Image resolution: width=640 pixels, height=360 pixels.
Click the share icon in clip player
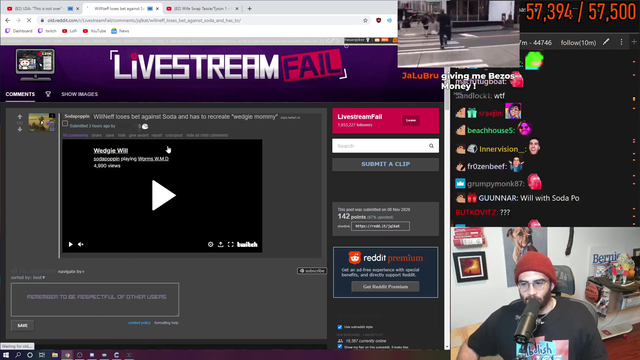(220, 244)
